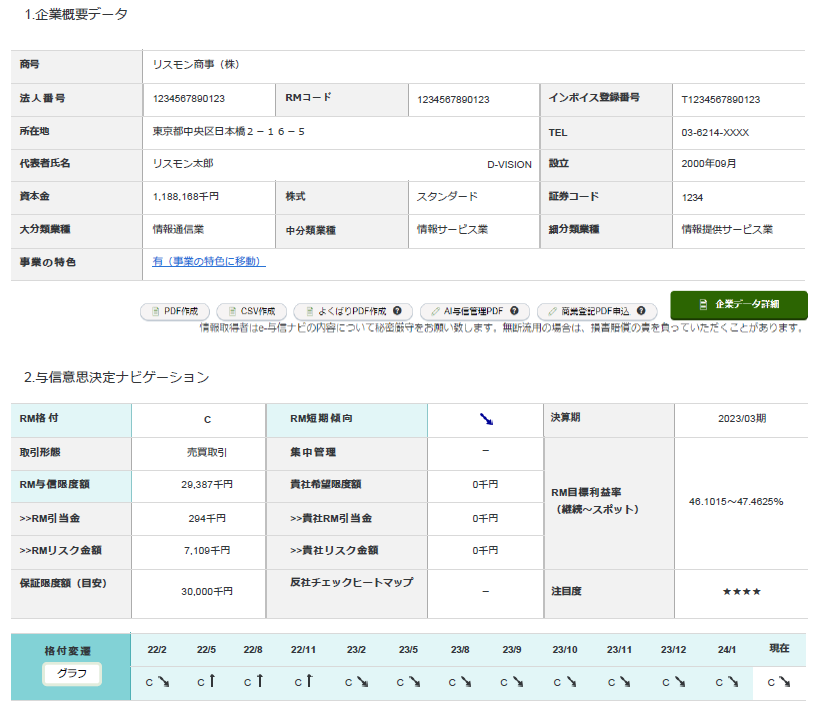Click the help icon beside よくばりPDF作成
817x712 pixels.
[x=395, y=311]
